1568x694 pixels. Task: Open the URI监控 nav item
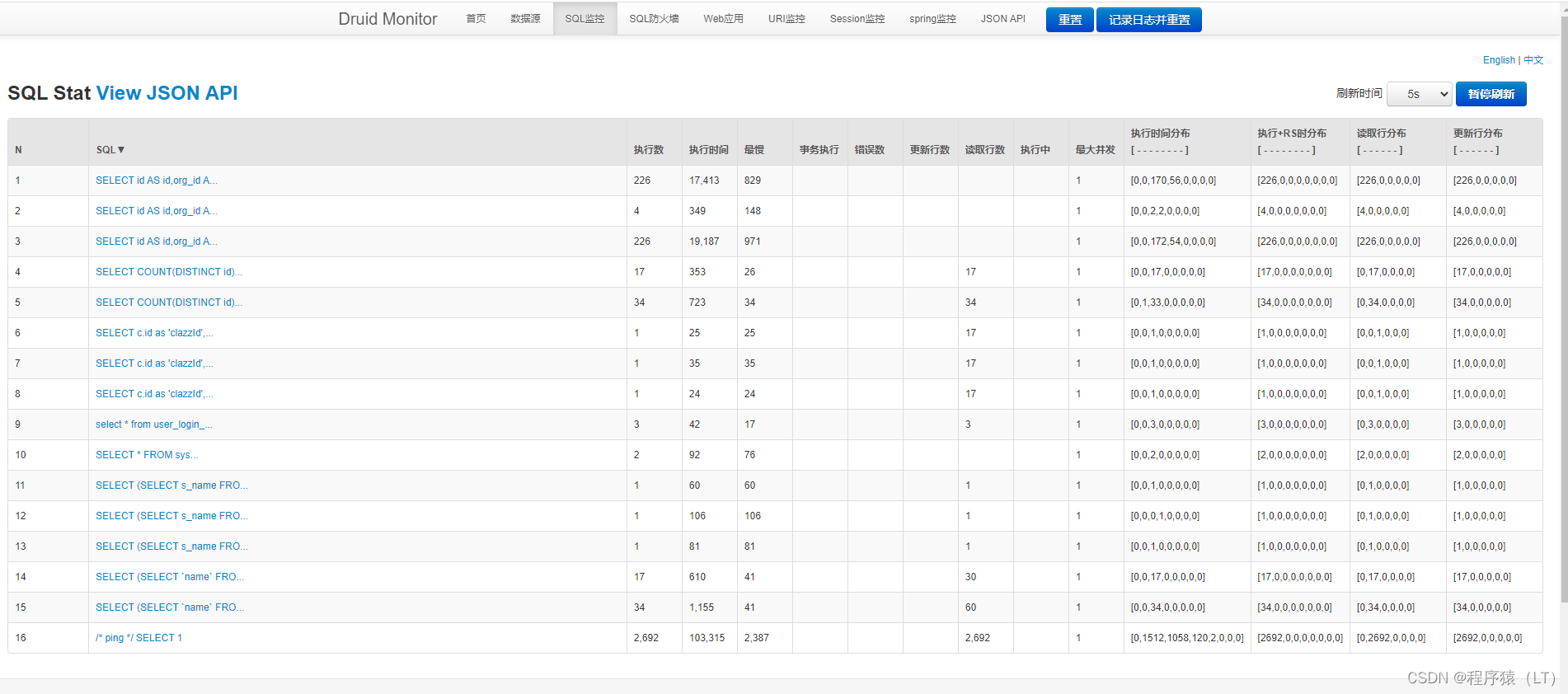[786, 19]
